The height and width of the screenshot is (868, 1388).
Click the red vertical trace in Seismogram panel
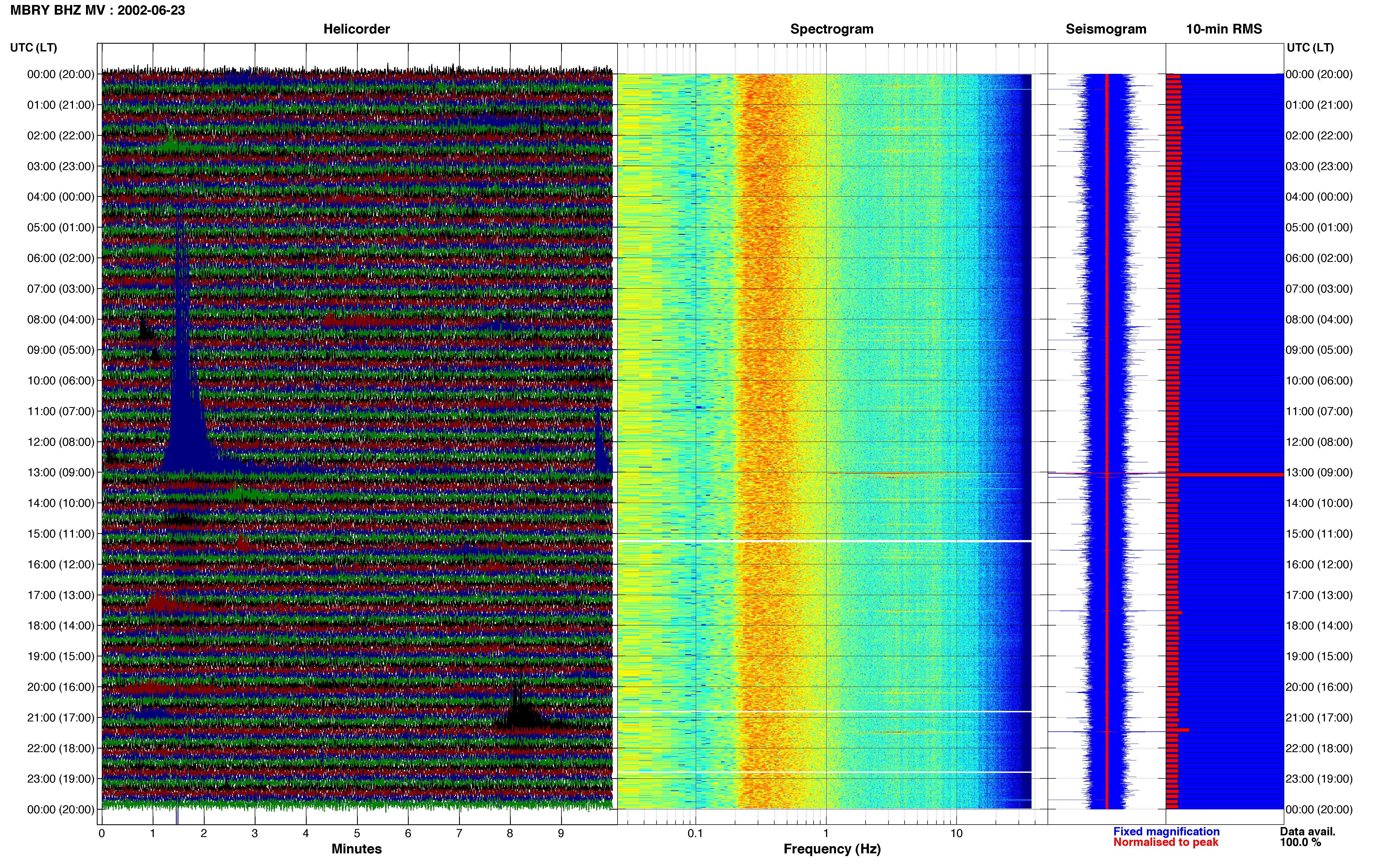[x=1107, y=441]
